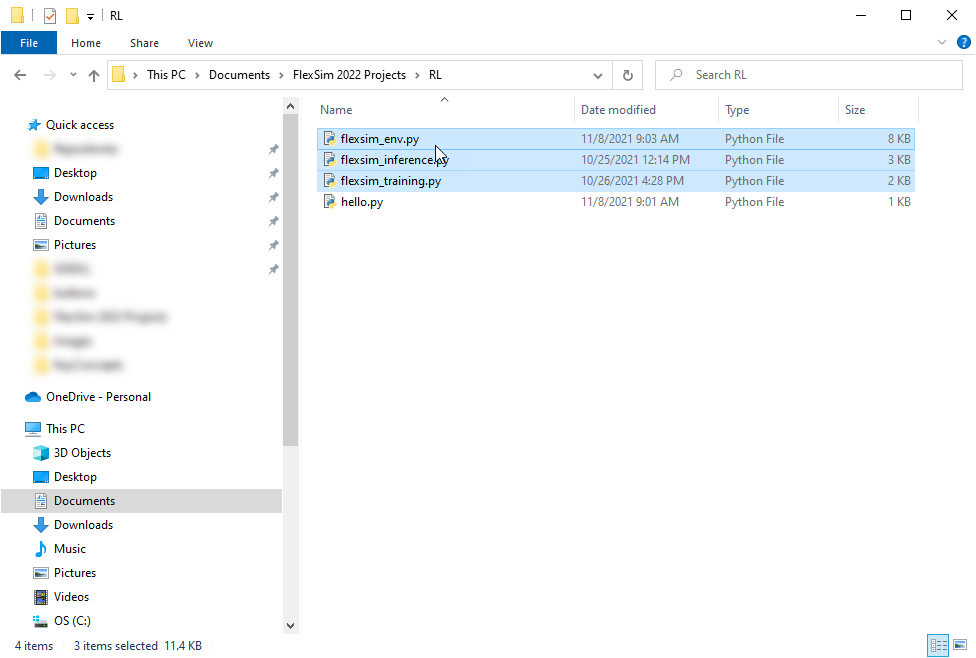Open the Recent locations dropdown arrow
Viewport: 976px width, 658px height.
coord(73,75)
